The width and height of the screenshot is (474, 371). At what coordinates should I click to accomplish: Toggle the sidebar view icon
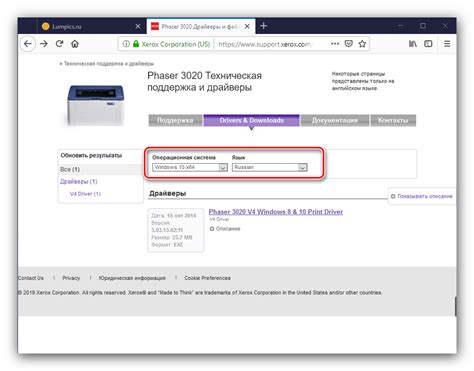point(428,44)
